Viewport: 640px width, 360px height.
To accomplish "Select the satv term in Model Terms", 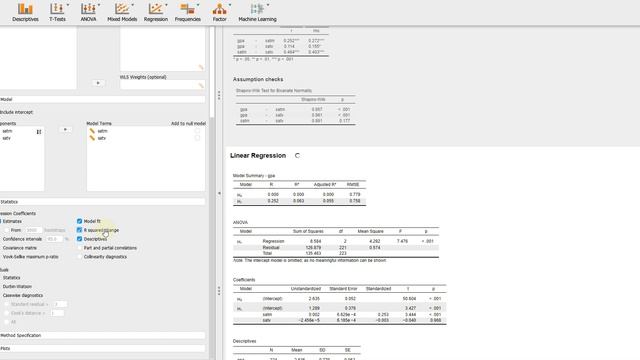I will pos(102,138).
